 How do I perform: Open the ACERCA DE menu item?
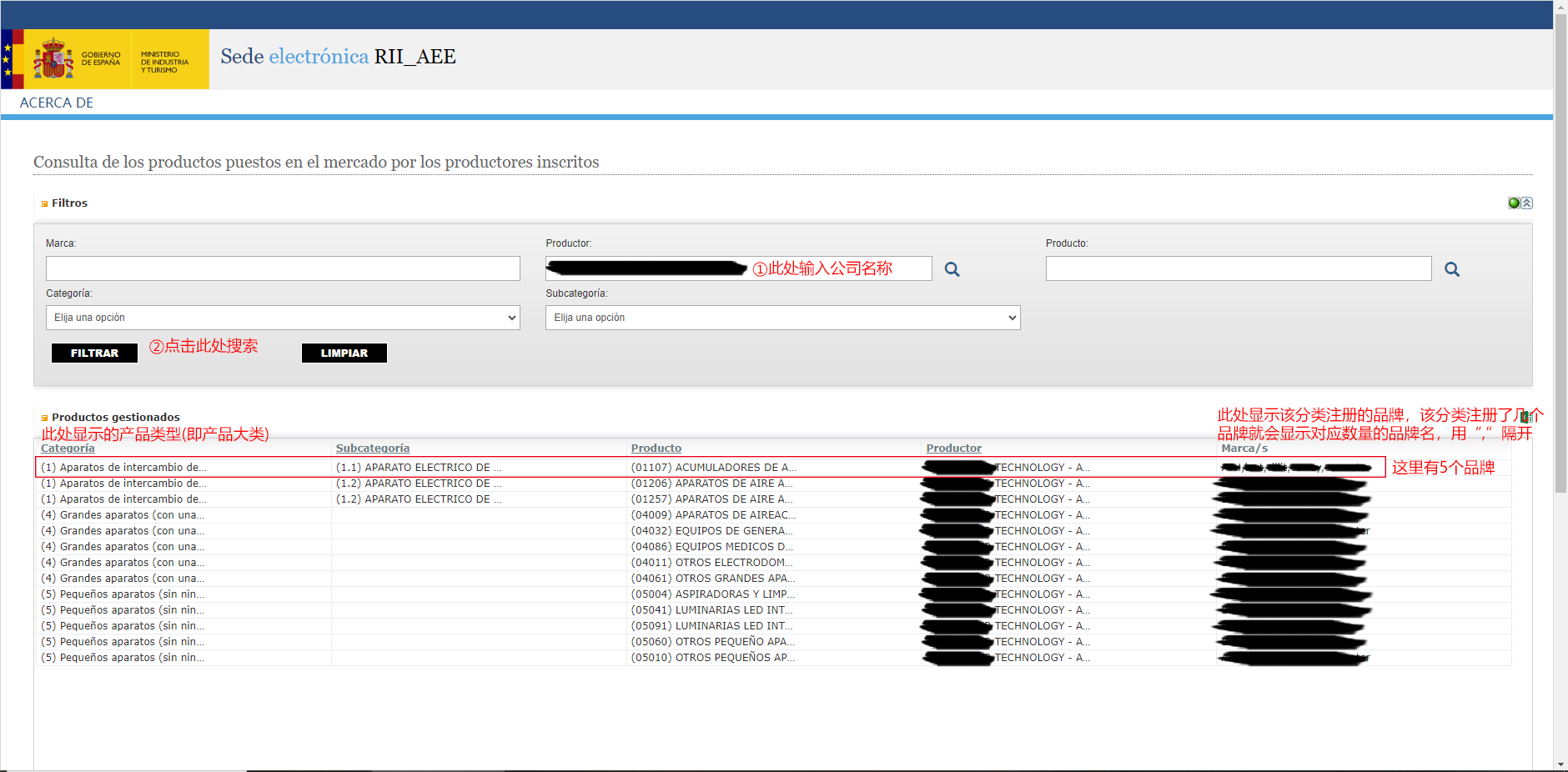pos(57,103)
